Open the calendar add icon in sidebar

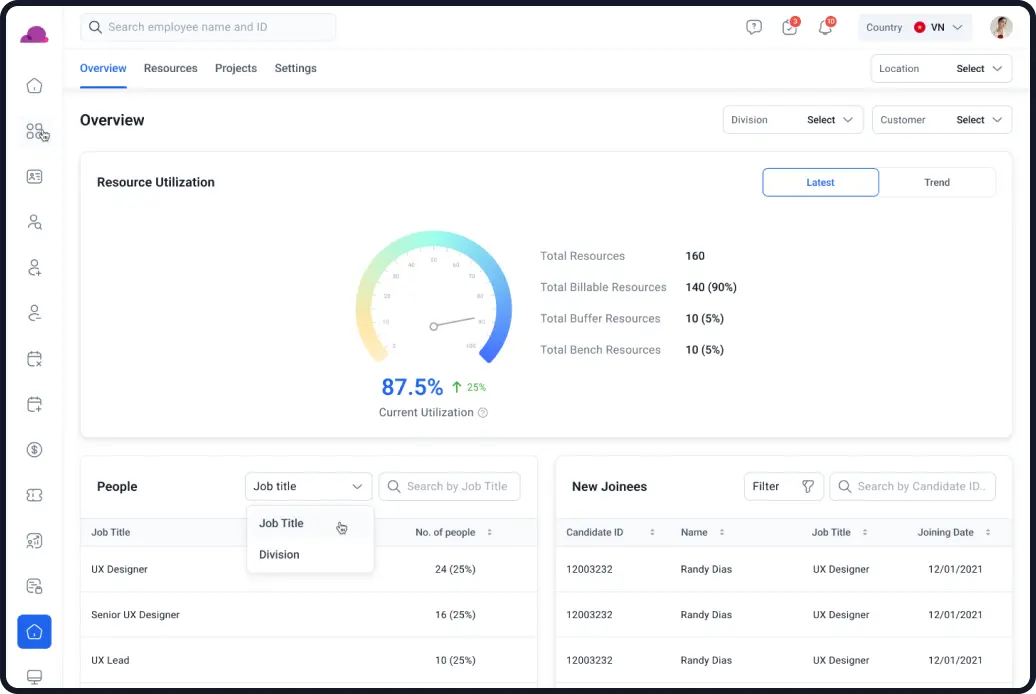[34, 405]
